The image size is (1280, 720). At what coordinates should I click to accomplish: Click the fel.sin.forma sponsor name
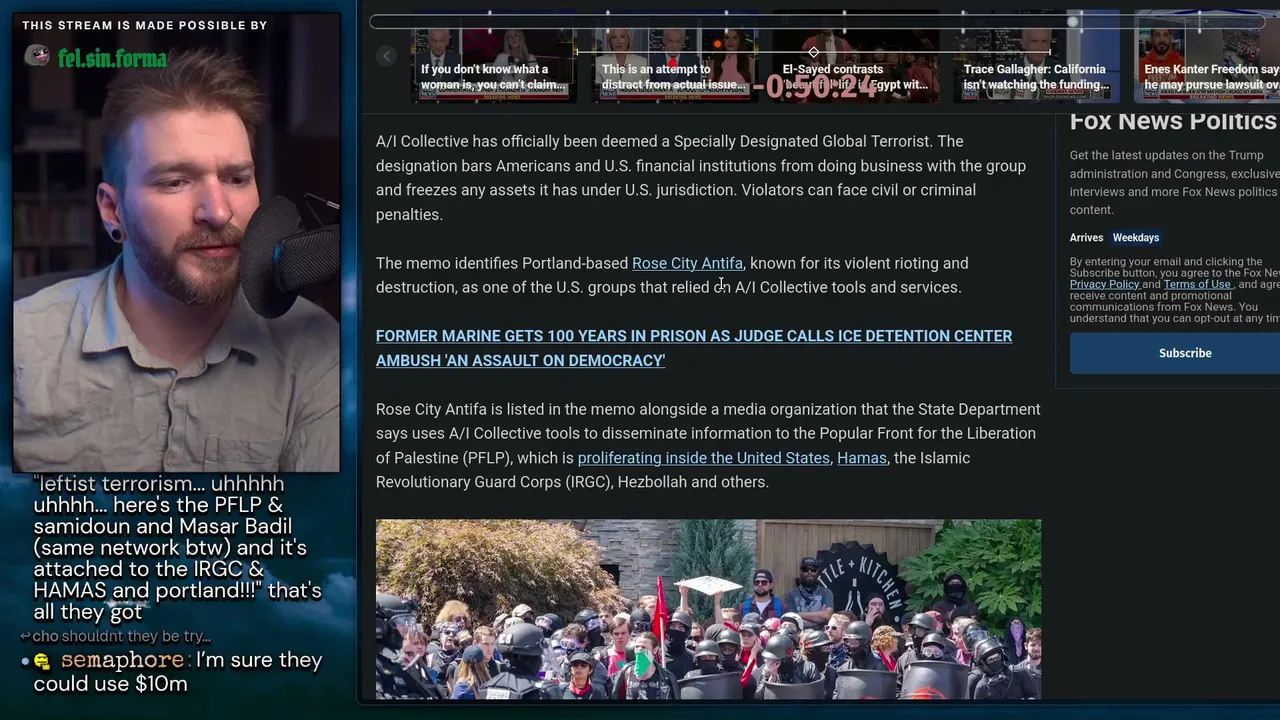112,58
